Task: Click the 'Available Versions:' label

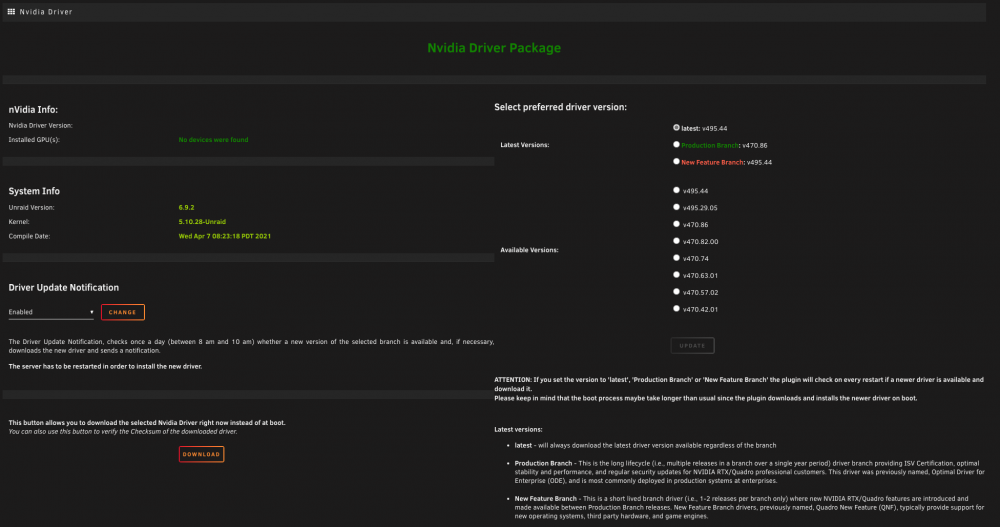Action: pos(529,250)
